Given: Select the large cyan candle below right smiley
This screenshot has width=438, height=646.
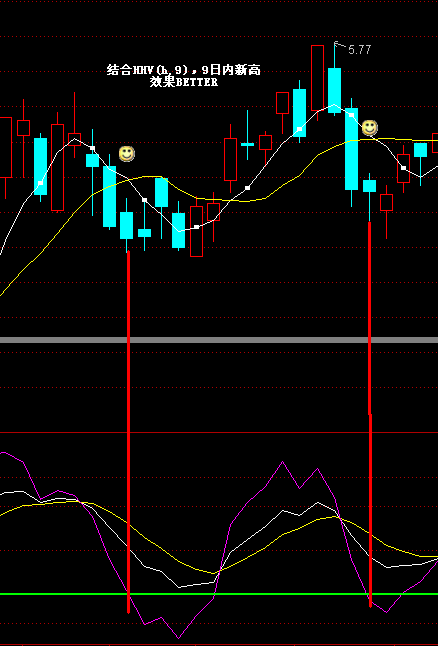Looking at the screenshot, I should pyautogui.click(x=351, y=149).
